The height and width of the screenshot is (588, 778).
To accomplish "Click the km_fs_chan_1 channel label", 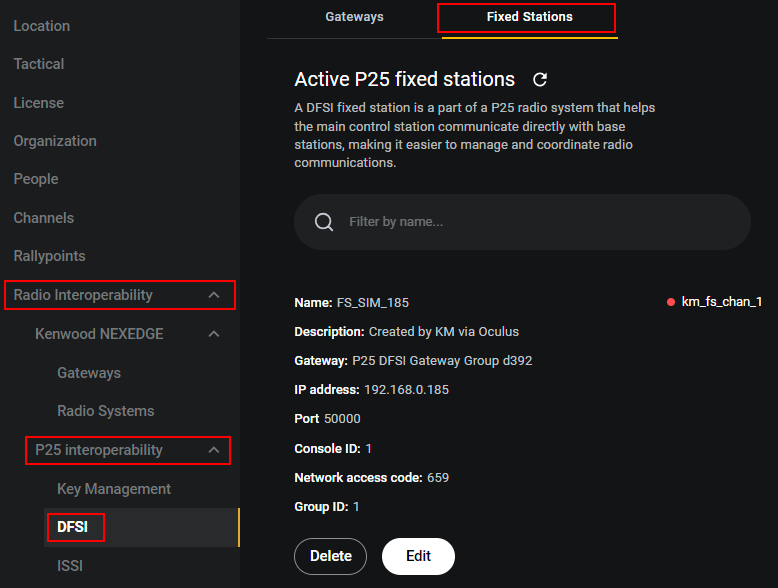I will [x=722, y=302].
